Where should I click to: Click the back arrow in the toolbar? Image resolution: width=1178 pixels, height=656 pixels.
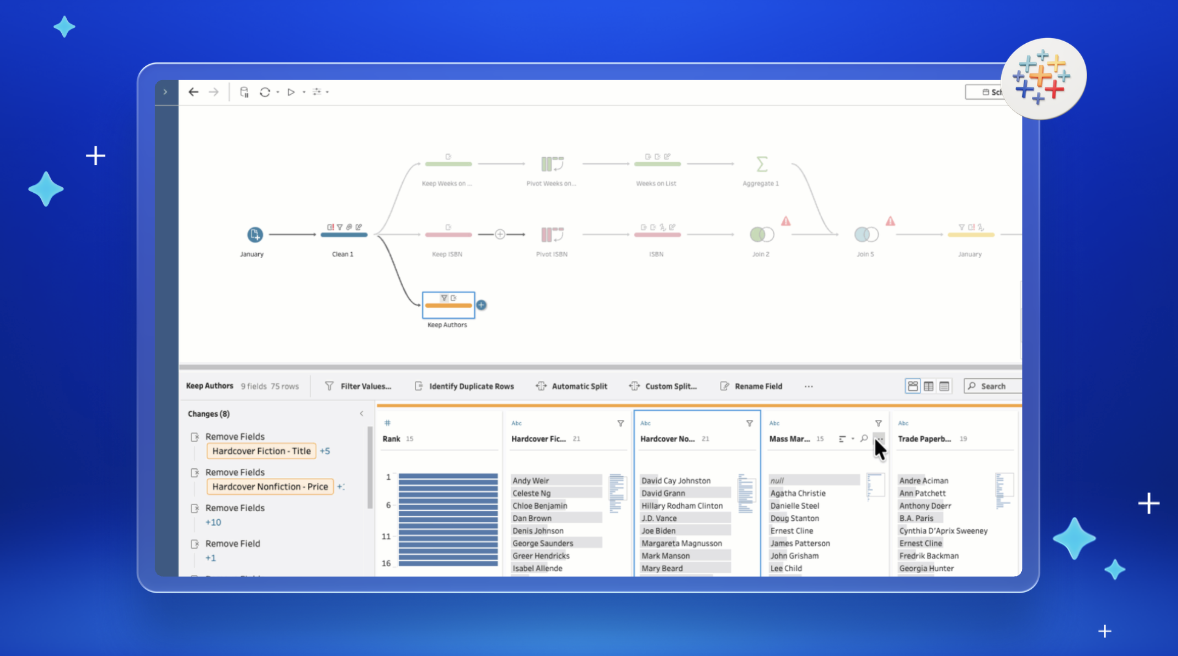click(193, 92)
